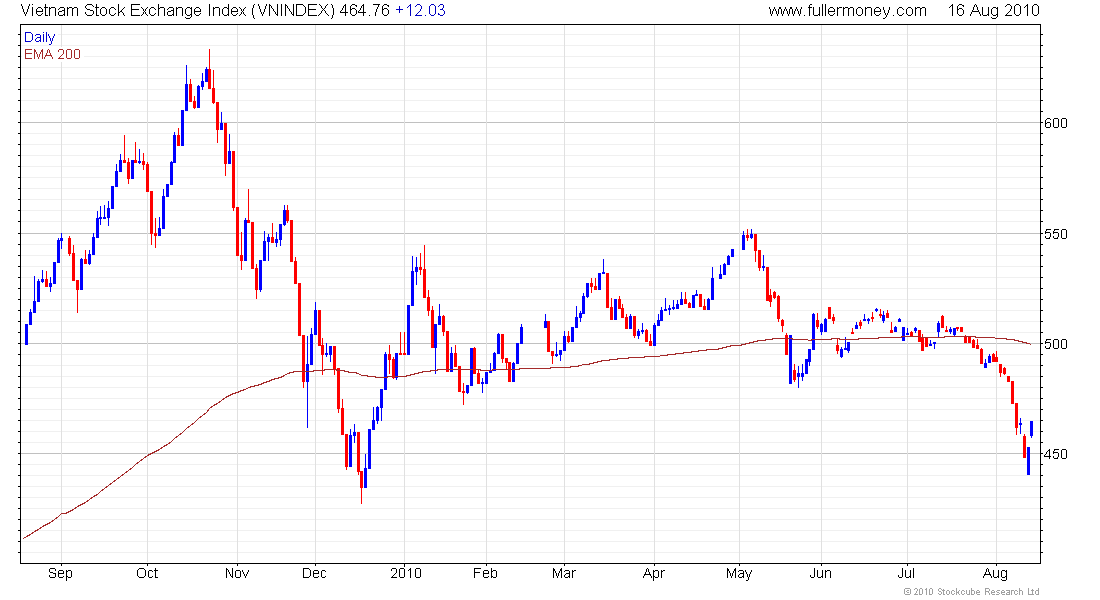Image resolution: width=1100 pixels, height=600 pixels.
Task: Select the 'EMA 200' legend label
Action: [53, 54]
